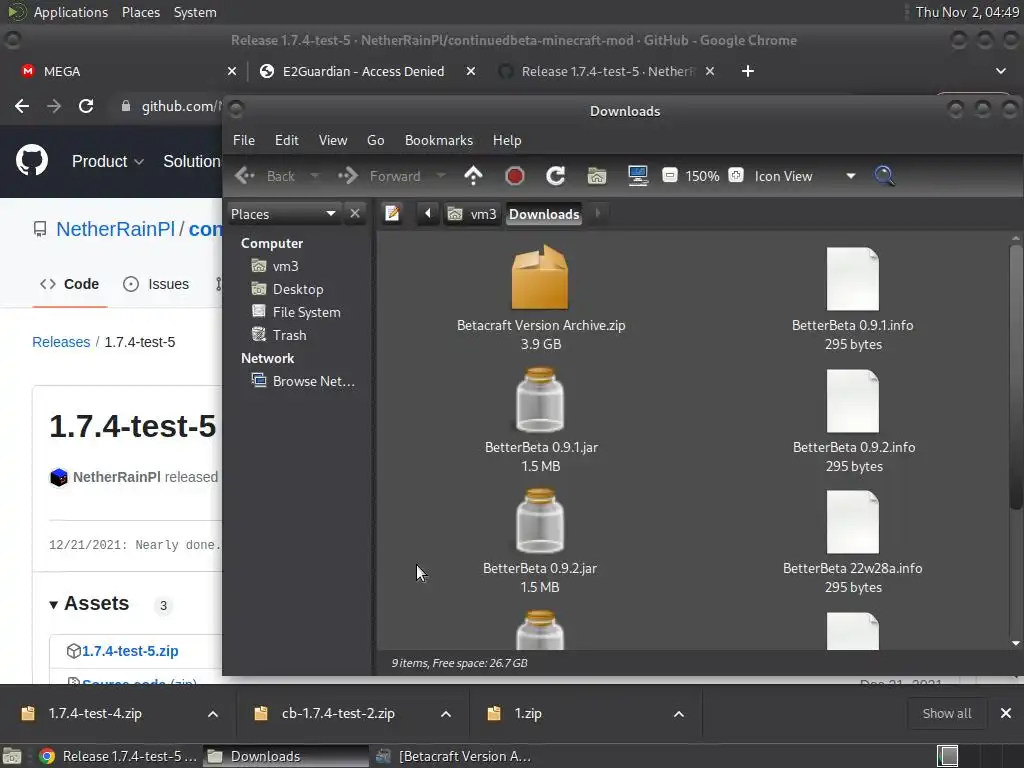Click path bar left scroll arrow
This screenshot has width=1024, height=768.
click(428, 214)
